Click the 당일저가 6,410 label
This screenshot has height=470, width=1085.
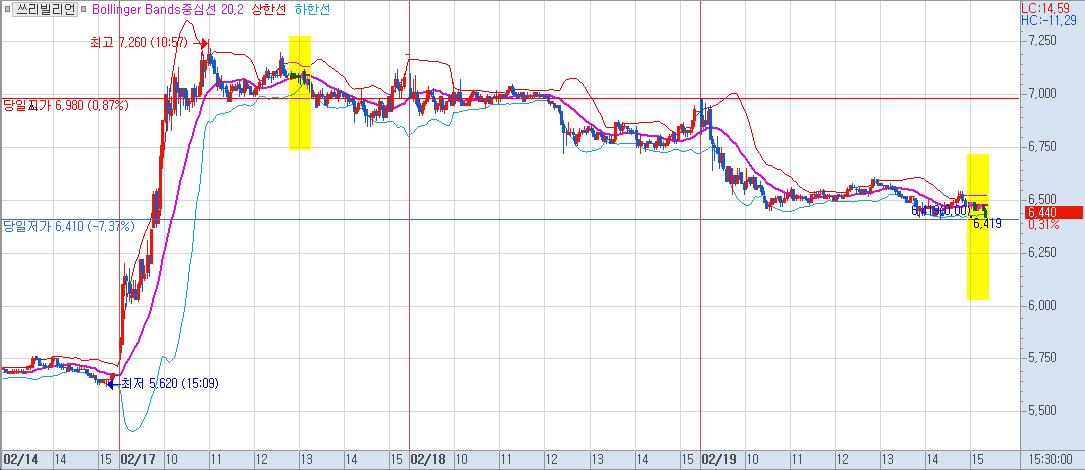click(x=68, y=226)
